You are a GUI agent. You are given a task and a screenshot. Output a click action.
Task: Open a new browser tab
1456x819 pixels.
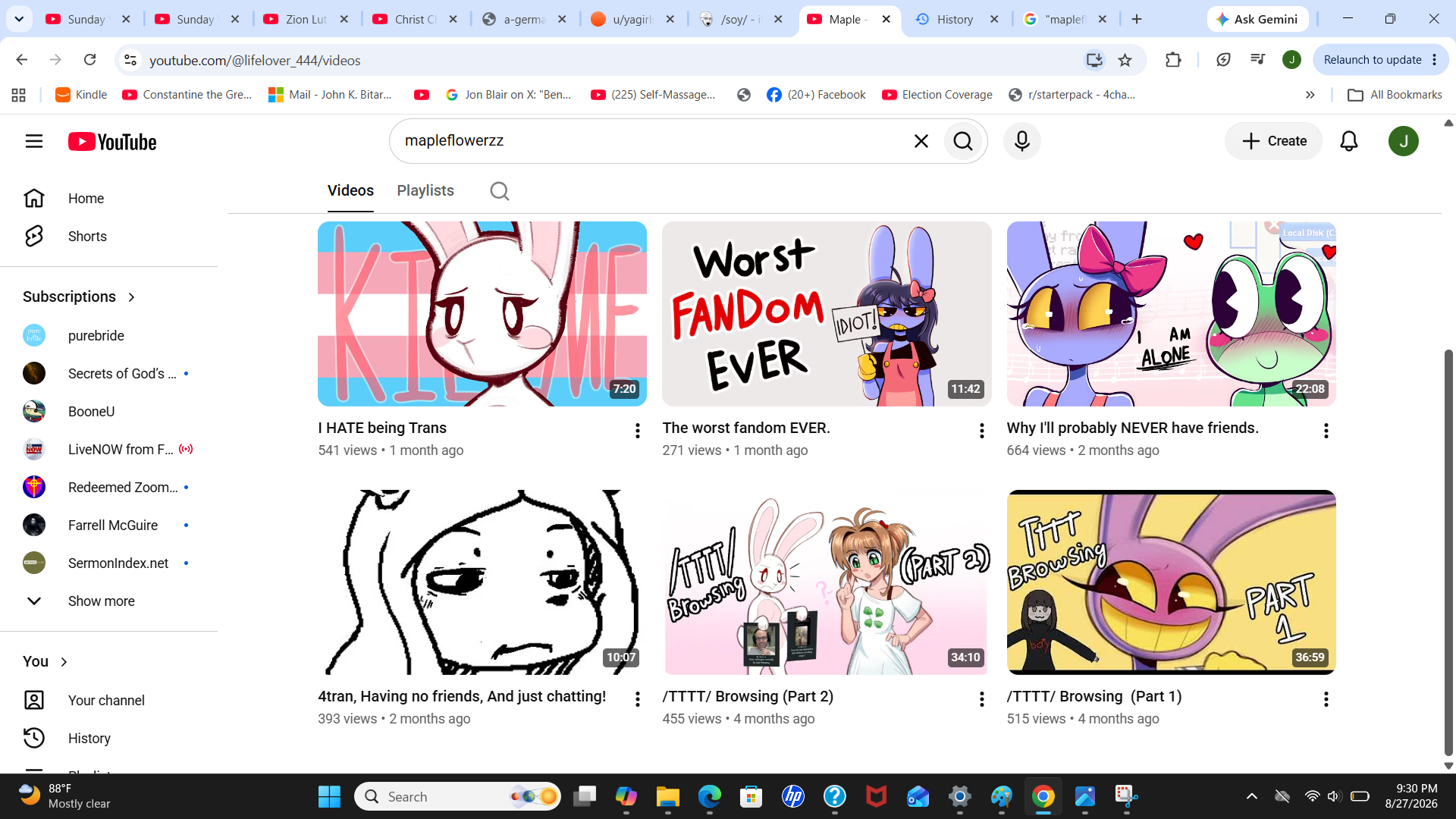pyautogui.click(x=1136, y=20)
